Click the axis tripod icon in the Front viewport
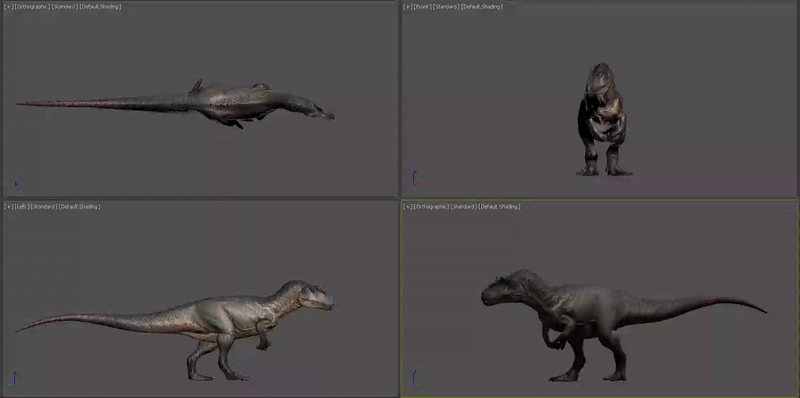This screenshot has height=398, width=800. [418, 179]
